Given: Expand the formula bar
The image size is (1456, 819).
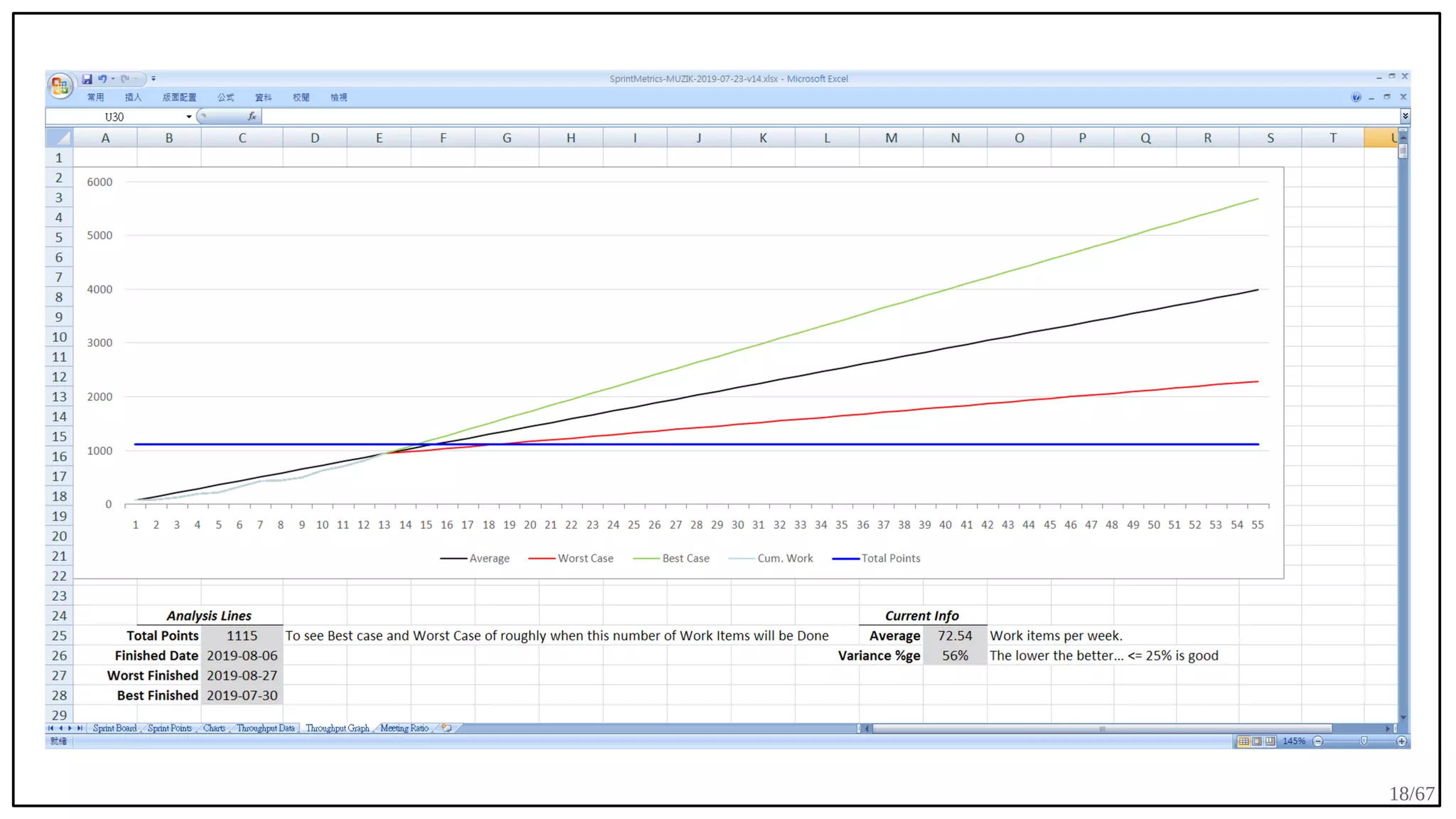Looking at the screenshot, I should tap(1405, 116).
